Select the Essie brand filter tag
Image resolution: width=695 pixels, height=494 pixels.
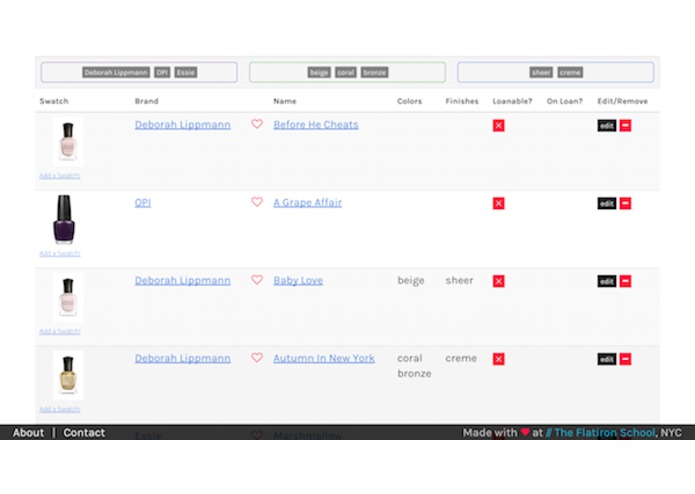click(186, 73)
